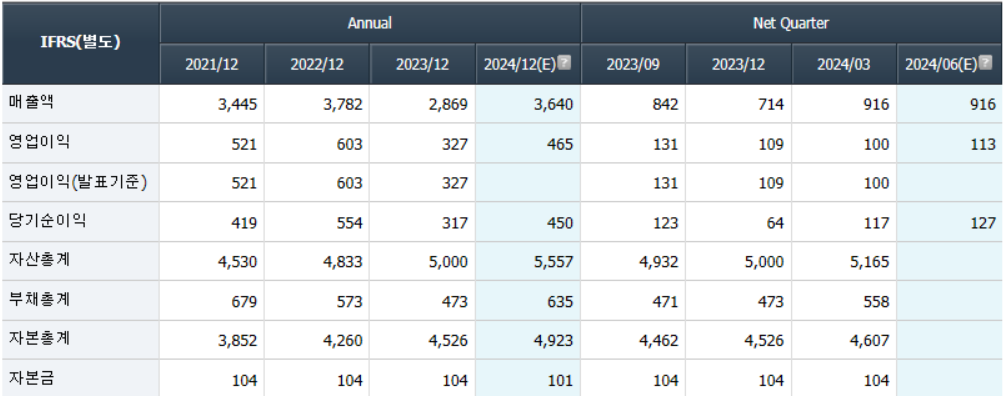Click 영업이익(발표기준) value 131 for 2023/09

coord(667,184)
